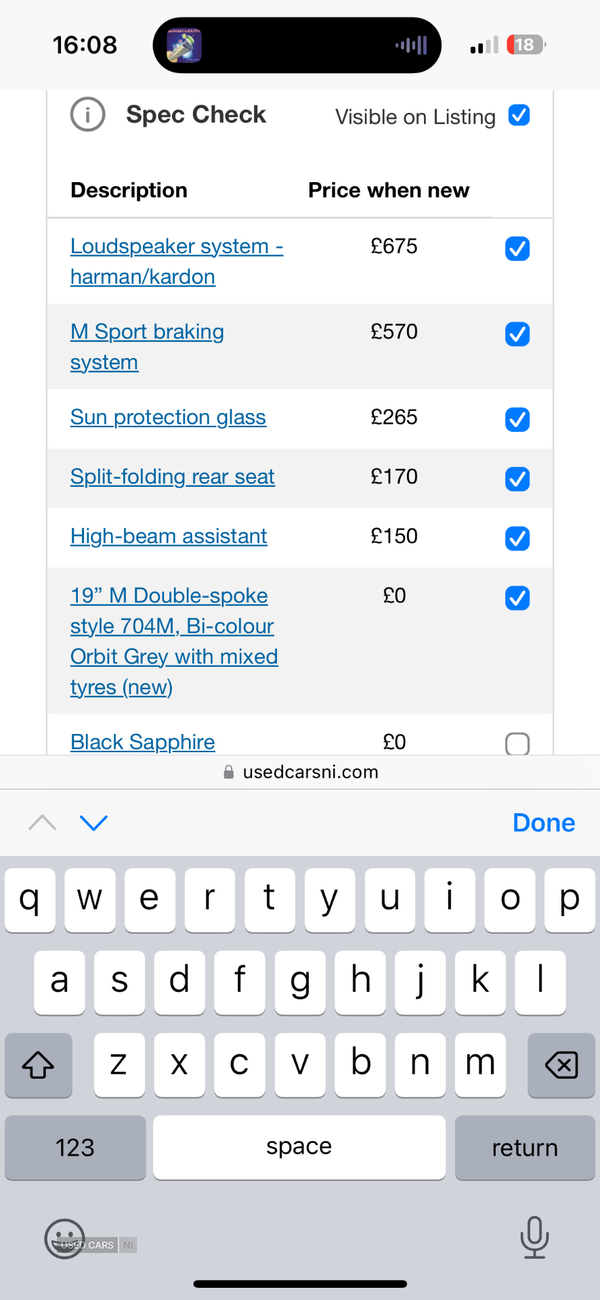
Task: Uncheck the Visible on Listing checkbox
Action: [519, 115]
